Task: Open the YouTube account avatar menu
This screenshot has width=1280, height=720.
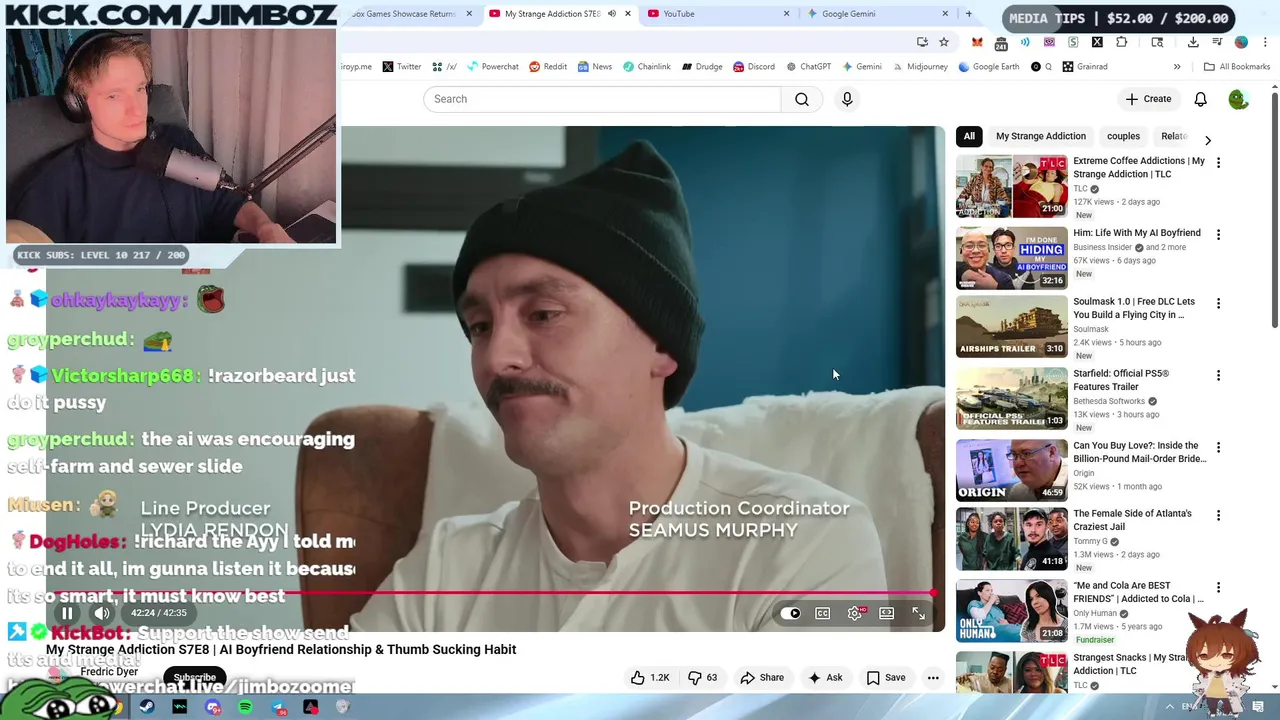Action: [x=1238, y=99]
